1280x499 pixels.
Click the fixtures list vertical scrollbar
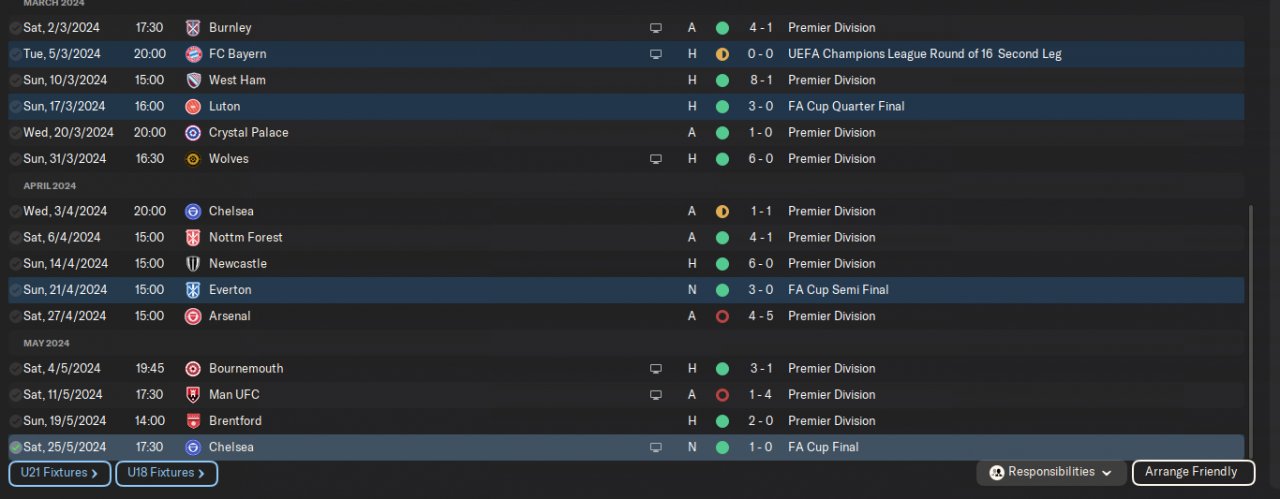pos(1249,320)
